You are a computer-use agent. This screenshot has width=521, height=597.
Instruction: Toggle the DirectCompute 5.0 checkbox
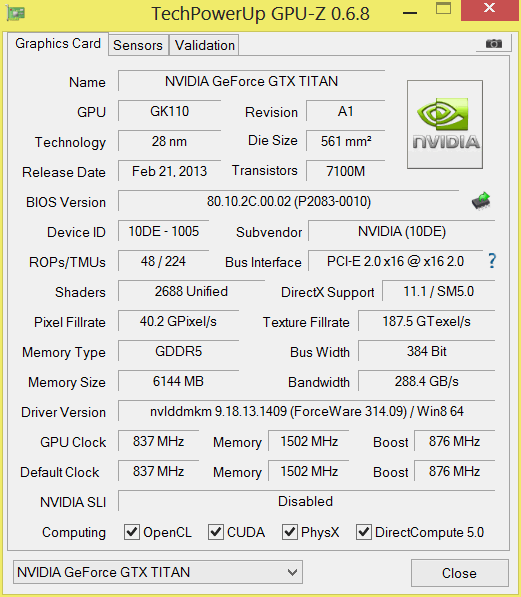(364, 532)
